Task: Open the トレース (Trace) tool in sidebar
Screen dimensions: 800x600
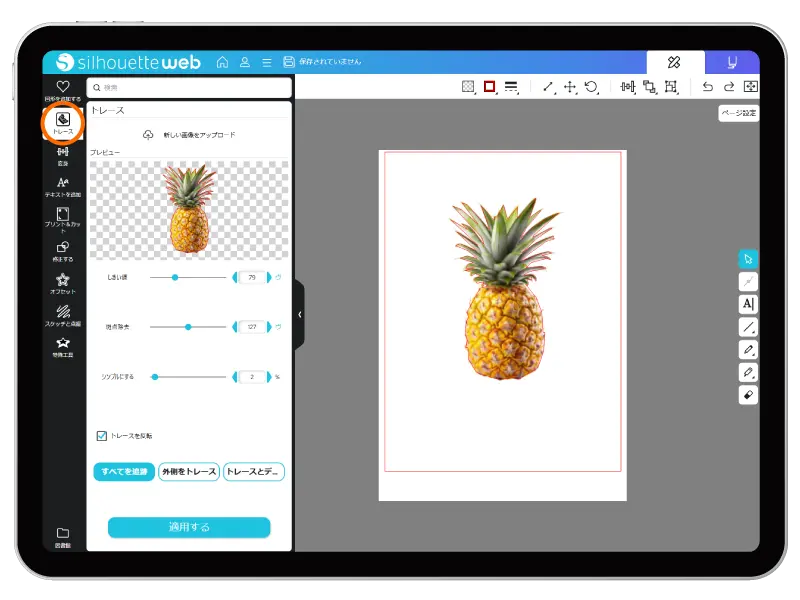Action: [63, 122]
